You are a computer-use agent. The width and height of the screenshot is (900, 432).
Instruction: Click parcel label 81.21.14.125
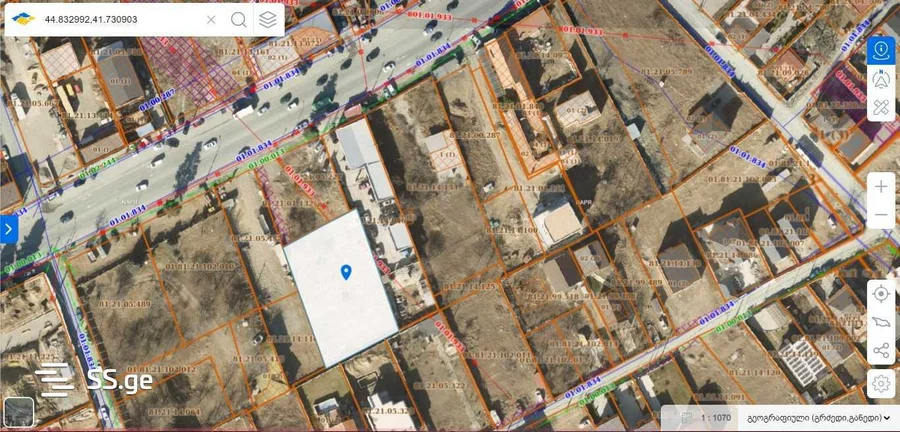click(x=468, y=286)
